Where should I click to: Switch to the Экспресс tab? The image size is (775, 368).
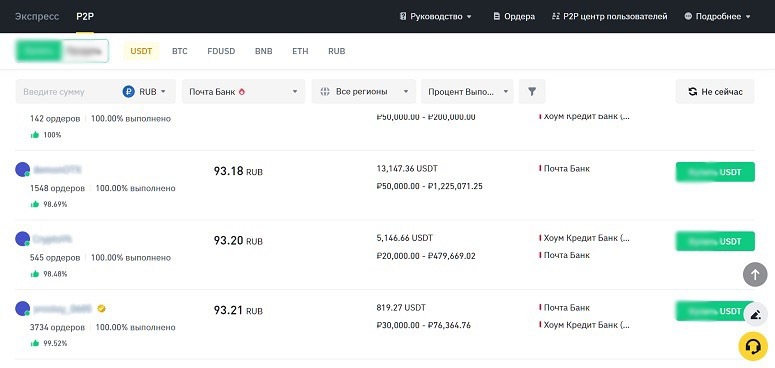click(37, 16)
